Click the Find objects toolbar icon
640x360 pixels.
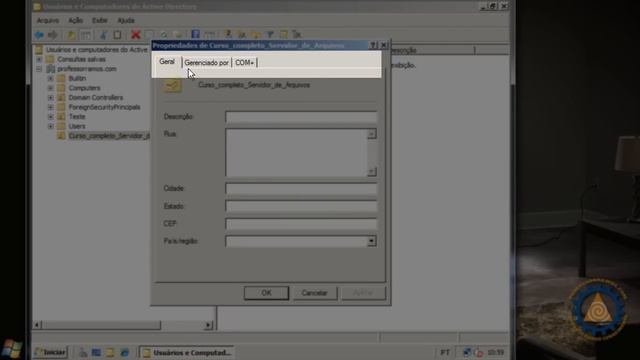(284, 35)
